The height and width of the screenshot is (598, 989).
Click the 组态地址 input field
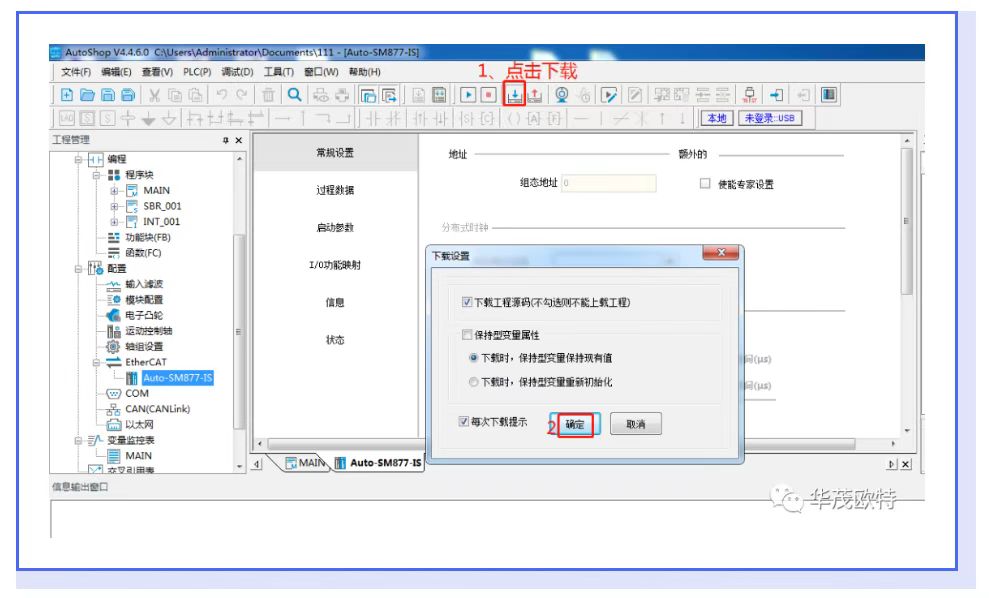tap(609, 183)
